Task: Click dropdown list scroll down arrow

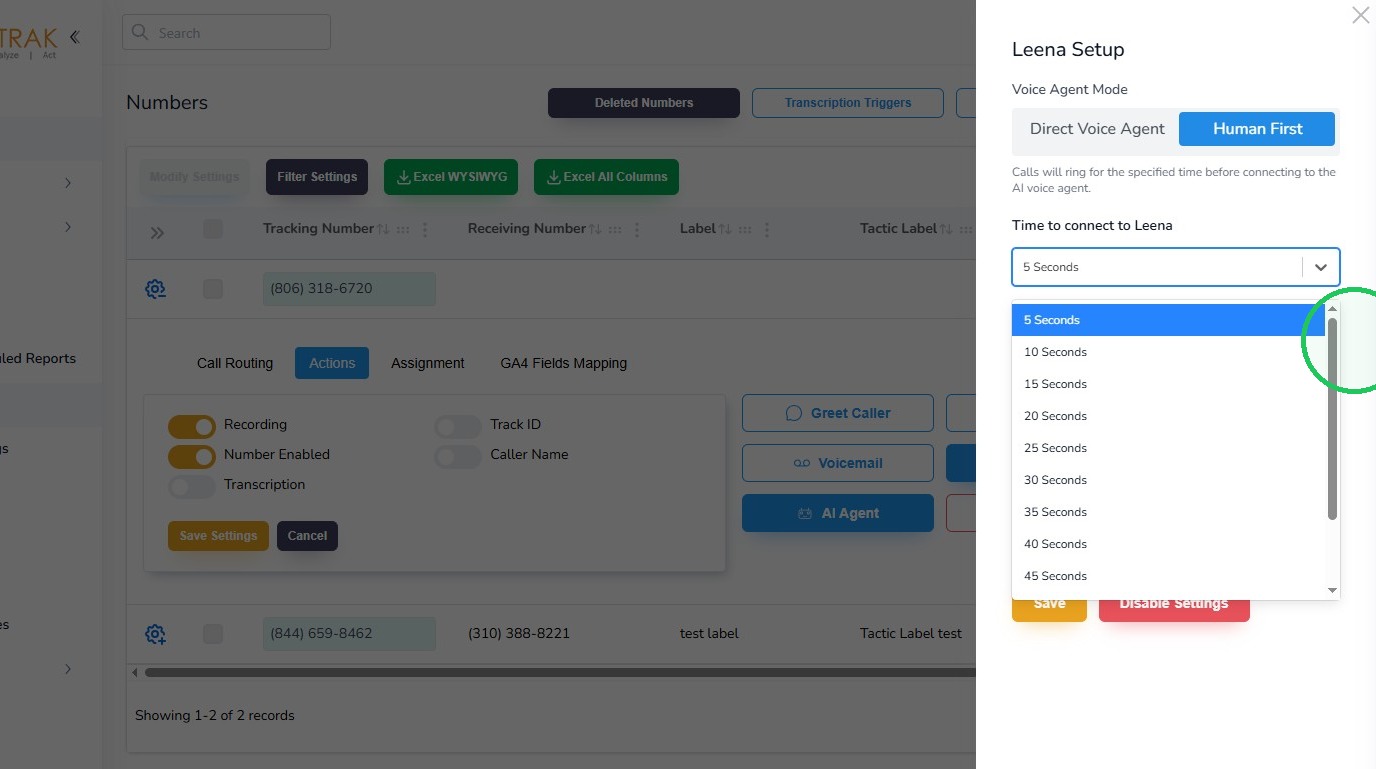Action: [x=1332, y=590]
